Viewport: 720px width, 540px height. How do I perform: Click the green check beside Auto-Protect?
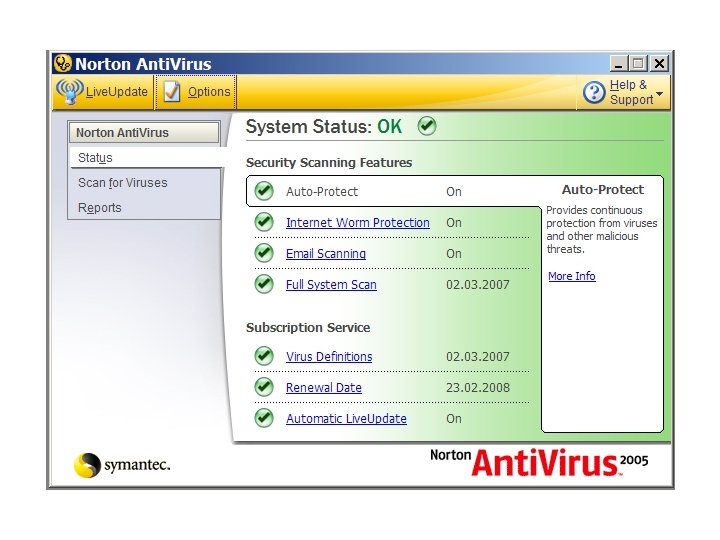[264, 191]
